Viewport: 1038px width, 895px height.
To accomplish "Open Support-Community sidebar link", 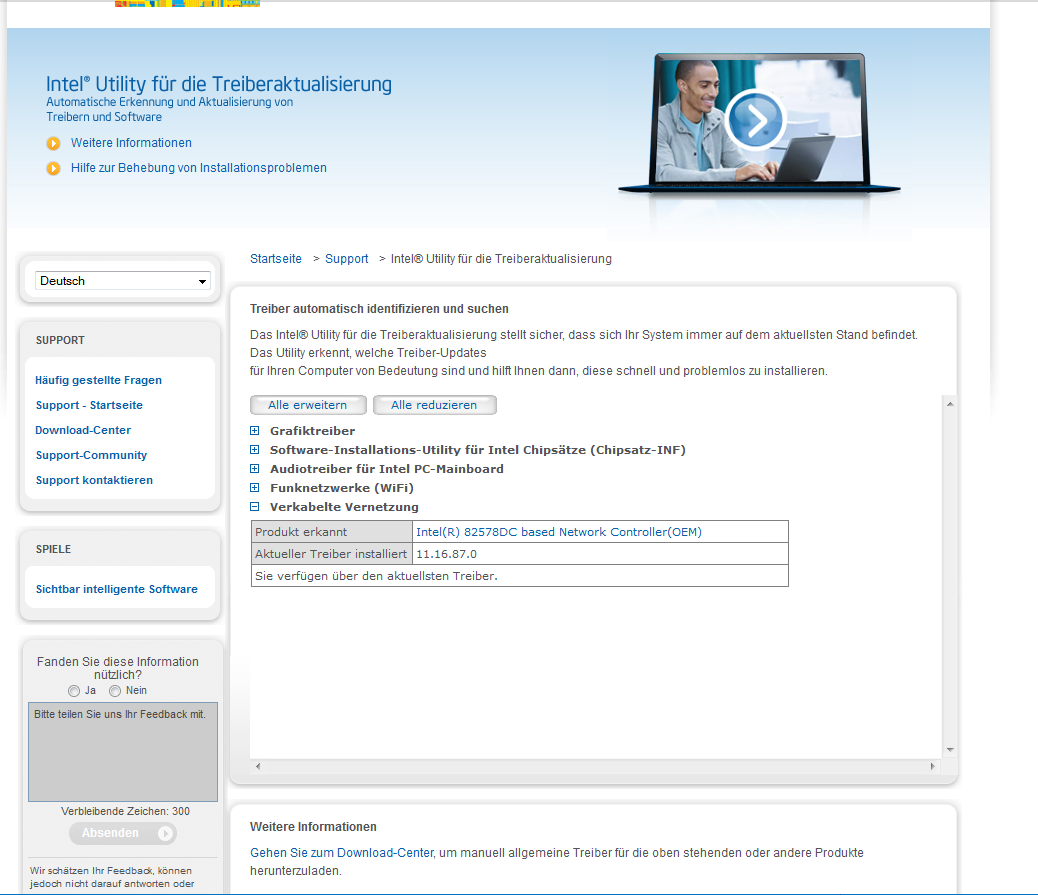I will pyautogui.click(x=91, y=455).
